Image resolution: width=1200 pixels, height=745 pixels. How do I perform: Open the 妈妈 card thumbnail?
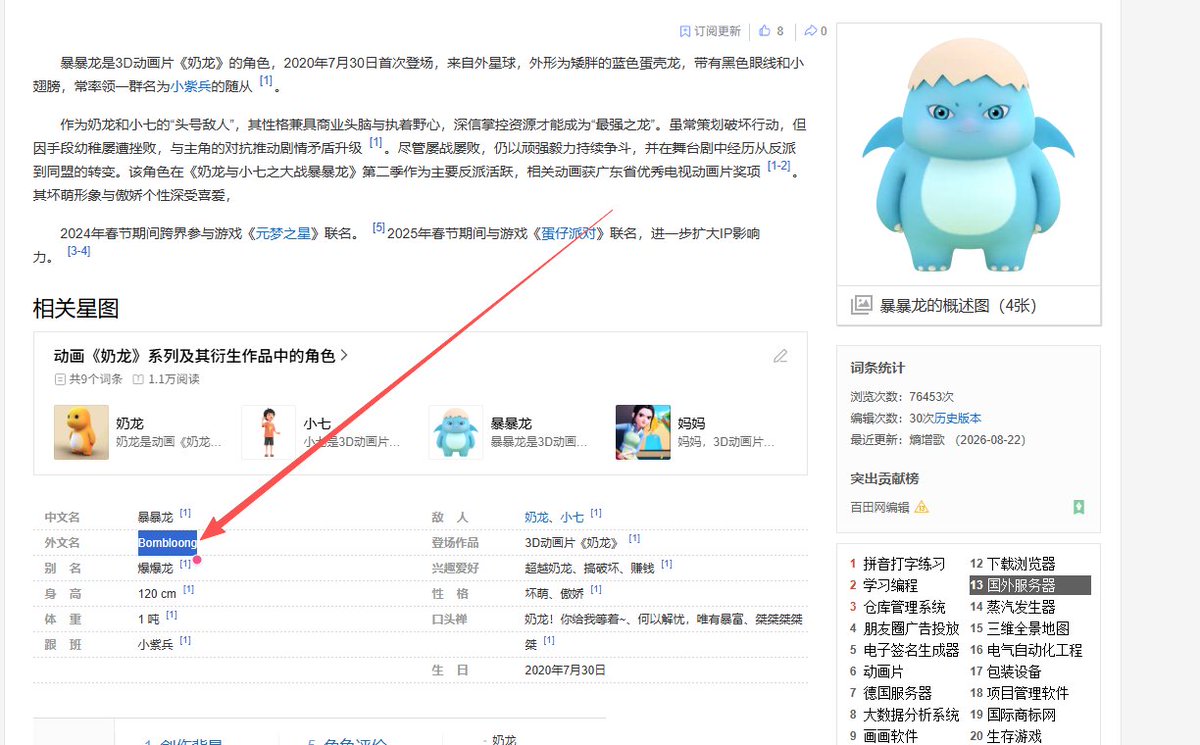(643, 432)
